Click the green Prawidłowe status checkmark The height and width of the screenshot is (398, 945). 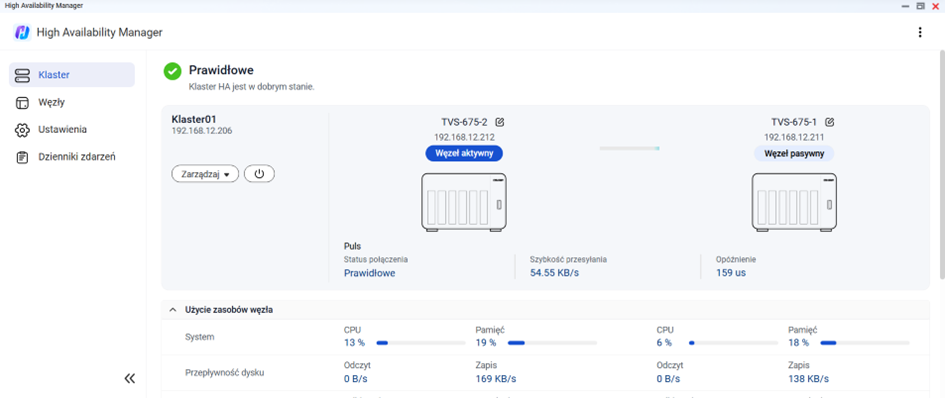(x=172, y=71)
